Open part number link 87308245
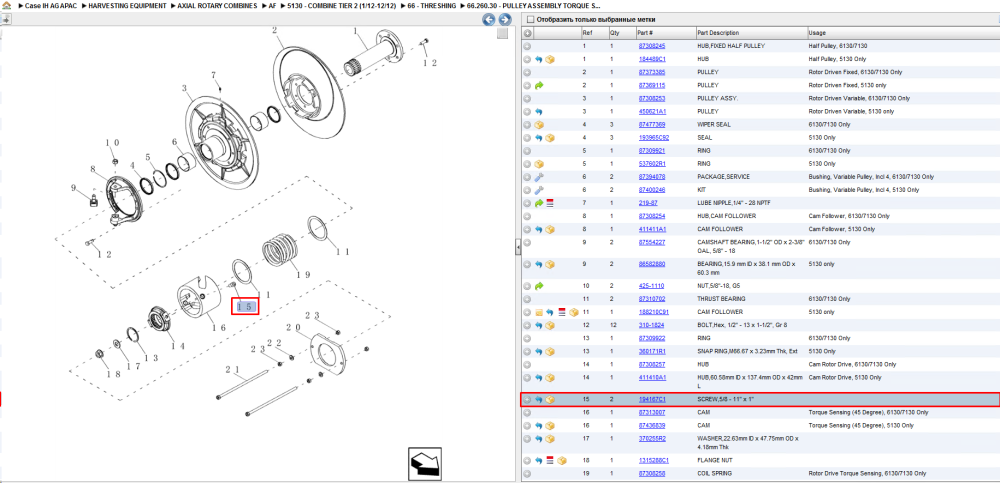This screenshot has width=1000, height=483. 652,46
